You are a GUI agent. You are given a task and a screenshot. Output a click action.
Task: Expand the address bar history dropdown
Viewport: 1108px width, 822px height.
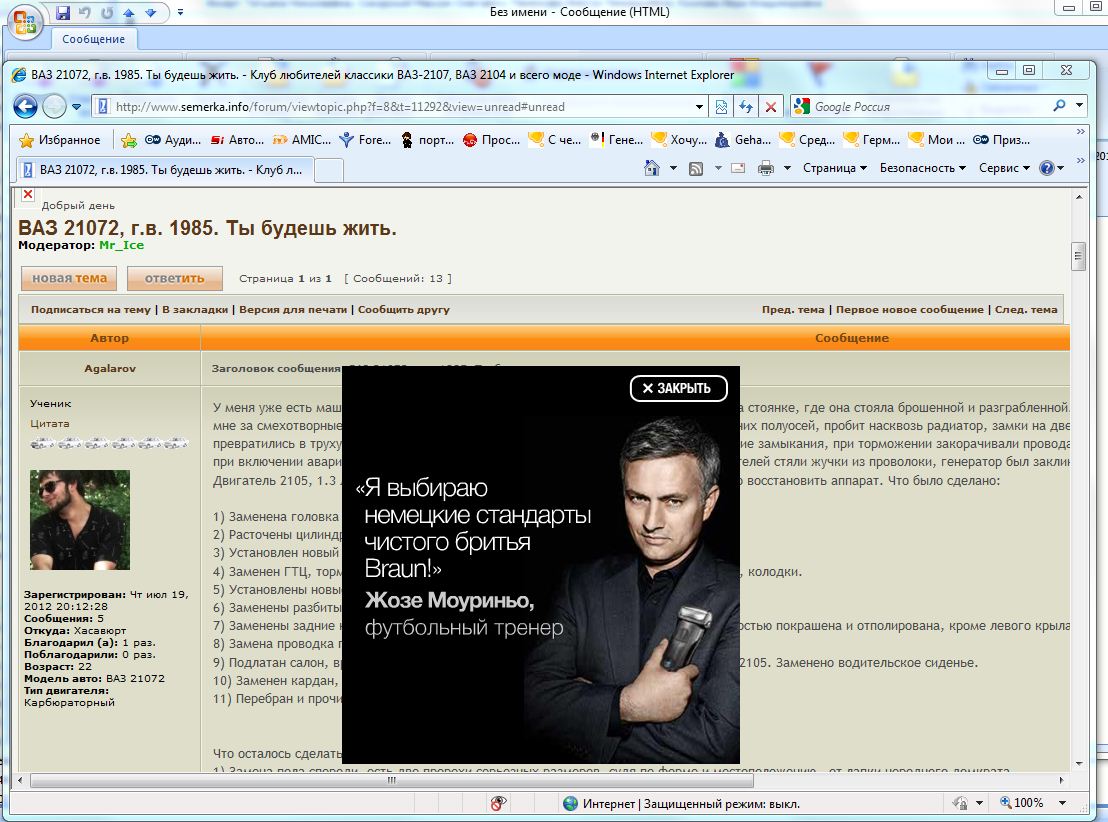pyautogui.click(x=700, y=107)
